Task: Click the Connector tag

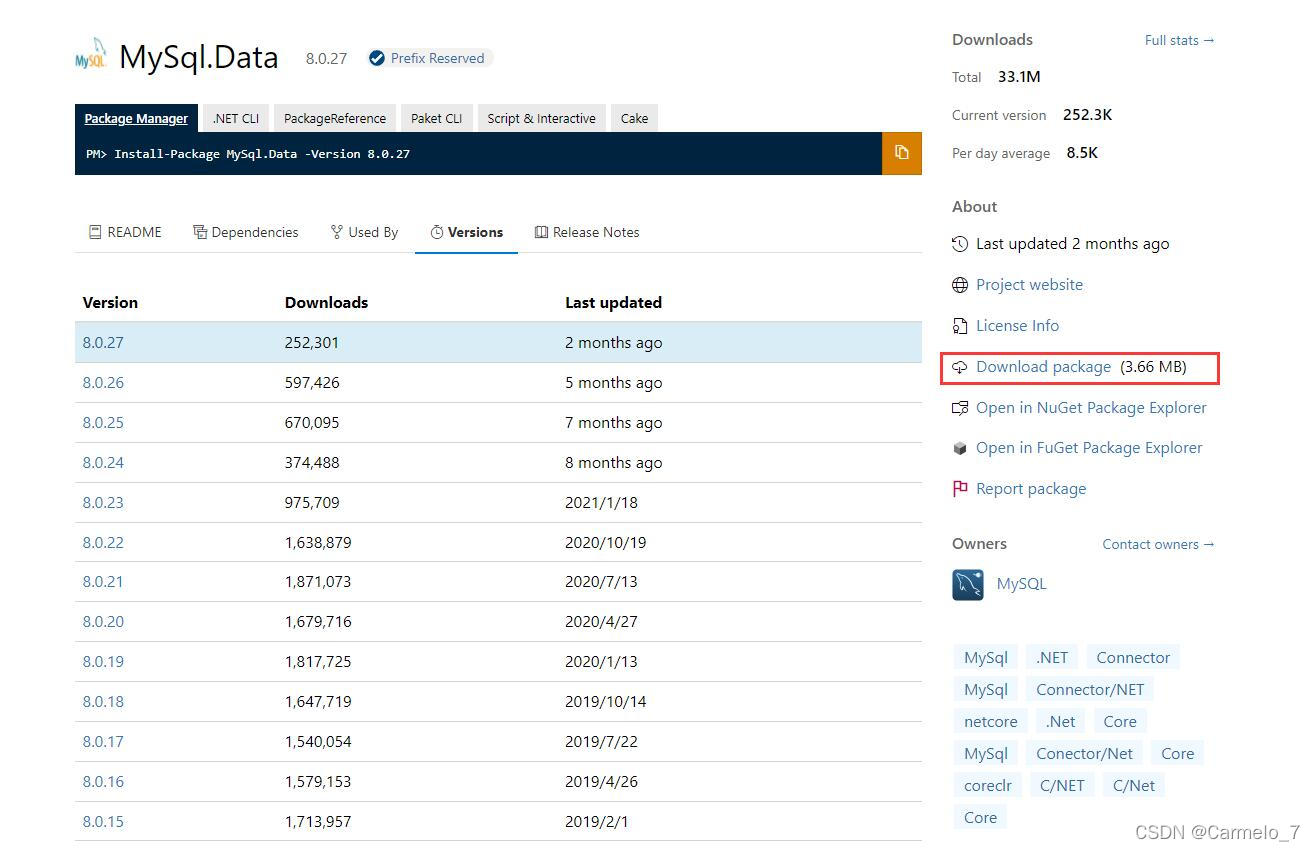Action: (1133, 657)
